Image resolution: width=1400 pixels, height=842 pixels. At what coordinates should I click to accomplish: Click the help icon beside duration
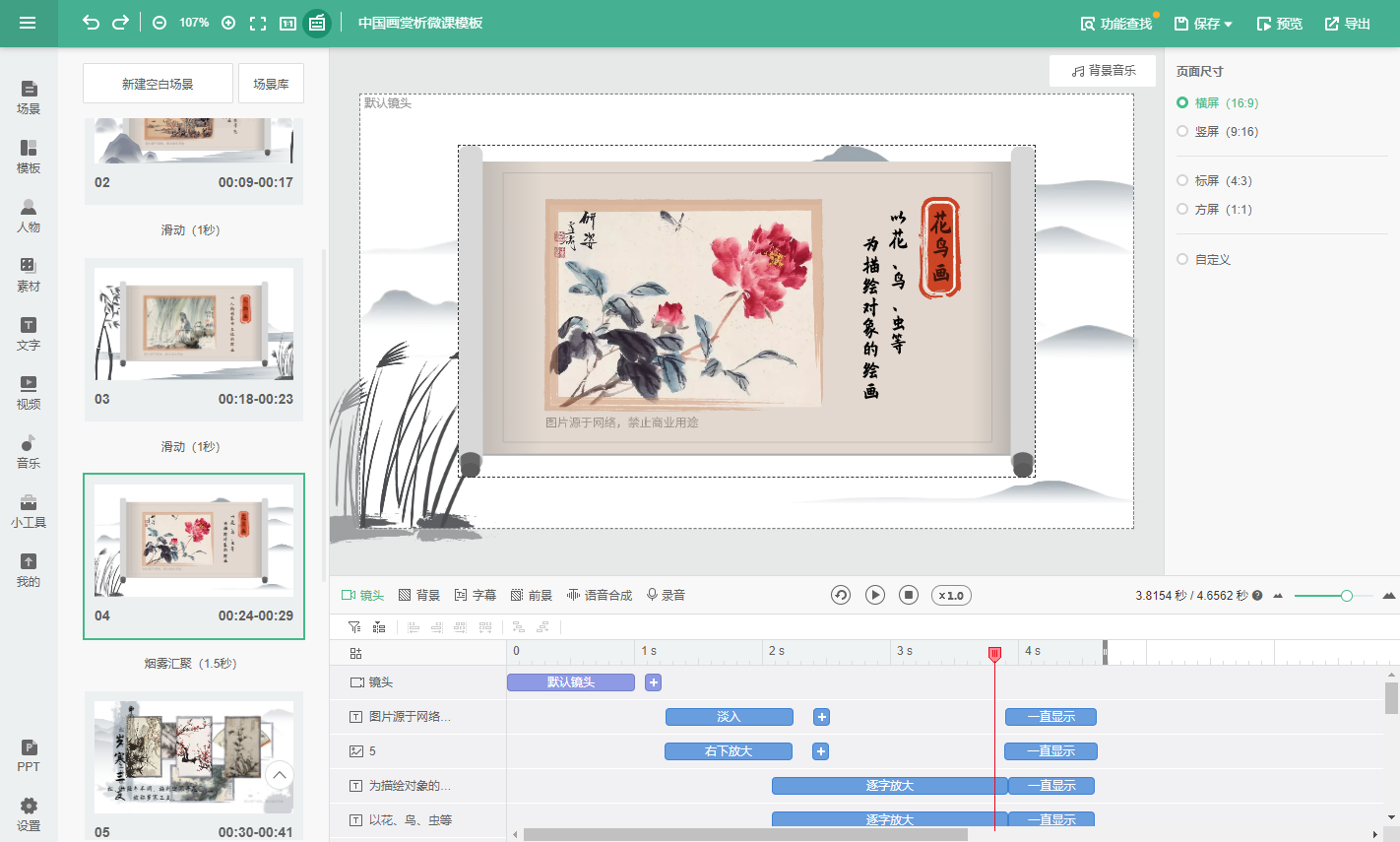[1257, 596]
